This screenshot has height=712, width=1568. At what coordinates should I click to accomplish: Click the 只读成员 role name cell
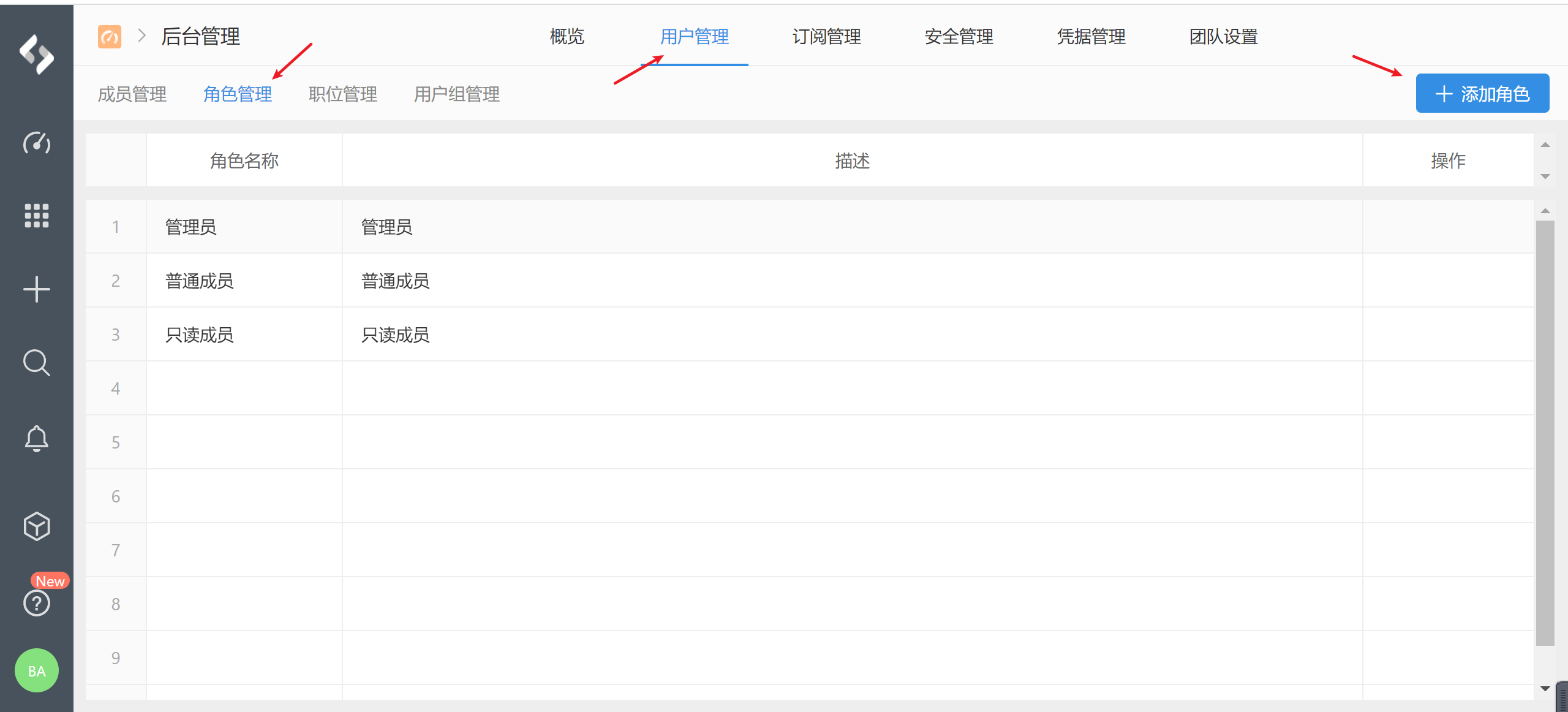(x=200, y=335)
